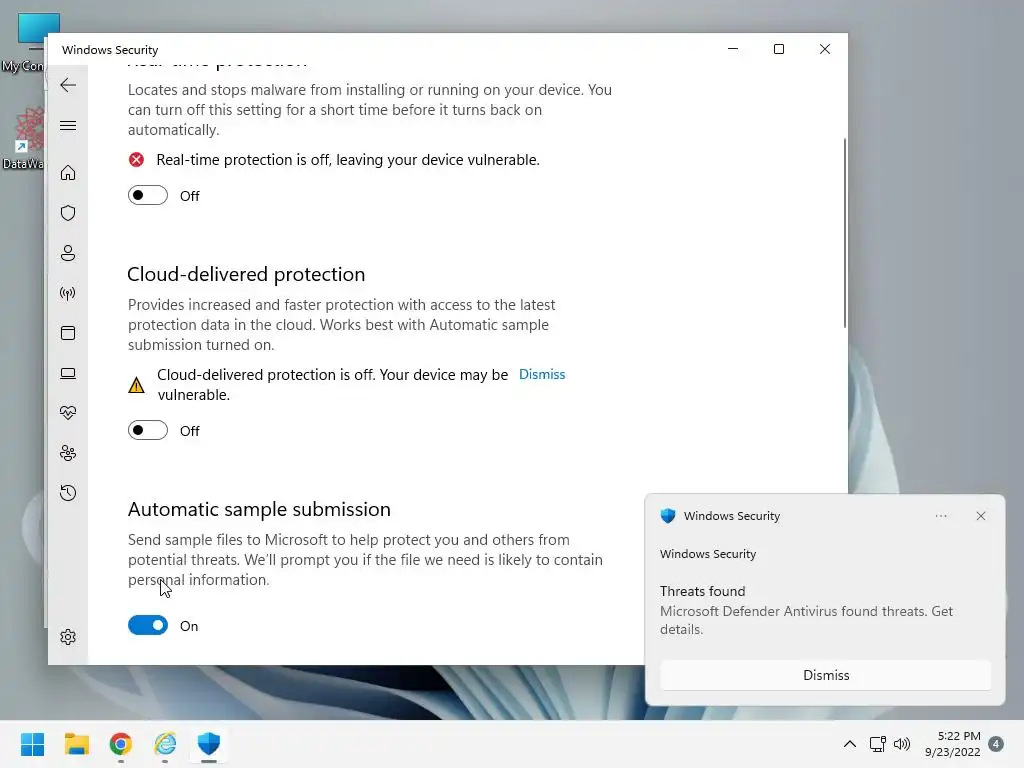1024x768 pixels.
Task: Open the hamburger navigation menu
Action: [x=68, y=125]
